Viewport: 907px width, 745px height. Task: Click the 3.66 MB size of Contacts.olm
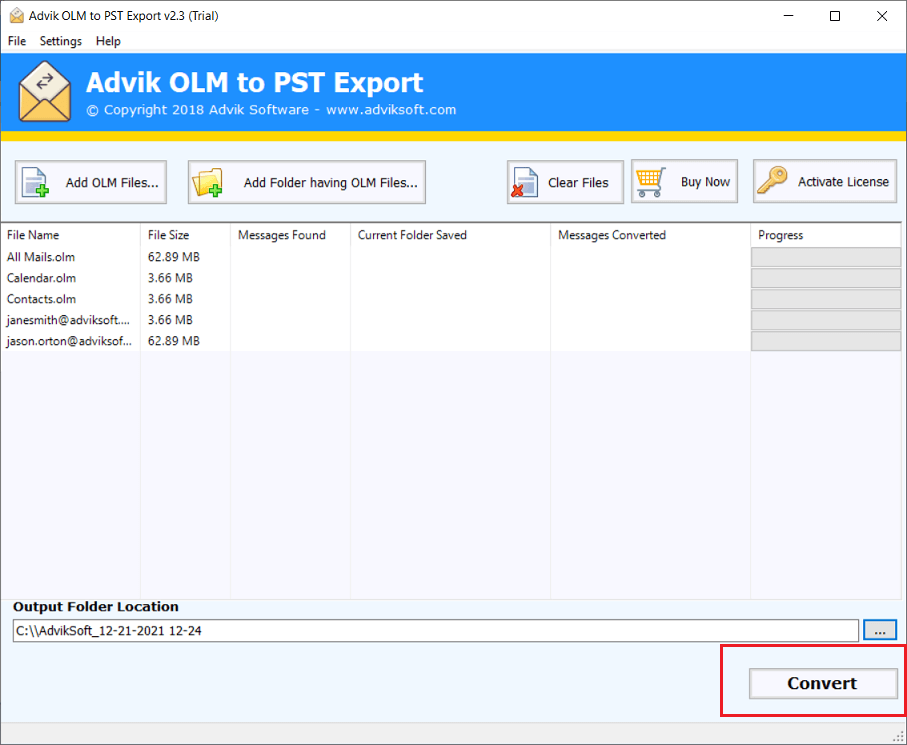click(170, 299)
